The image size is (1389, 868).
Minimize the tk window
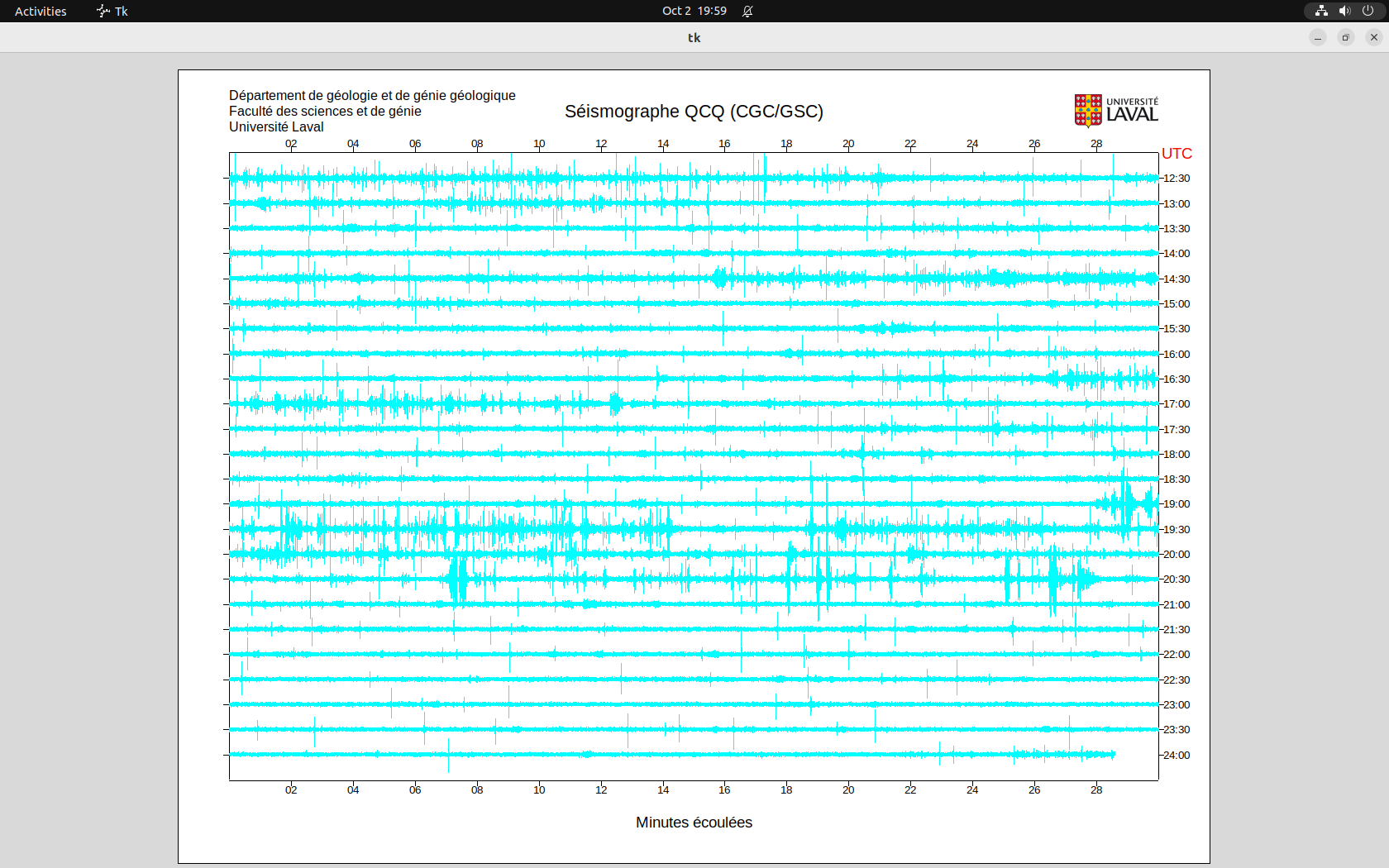pos(1318,37)
